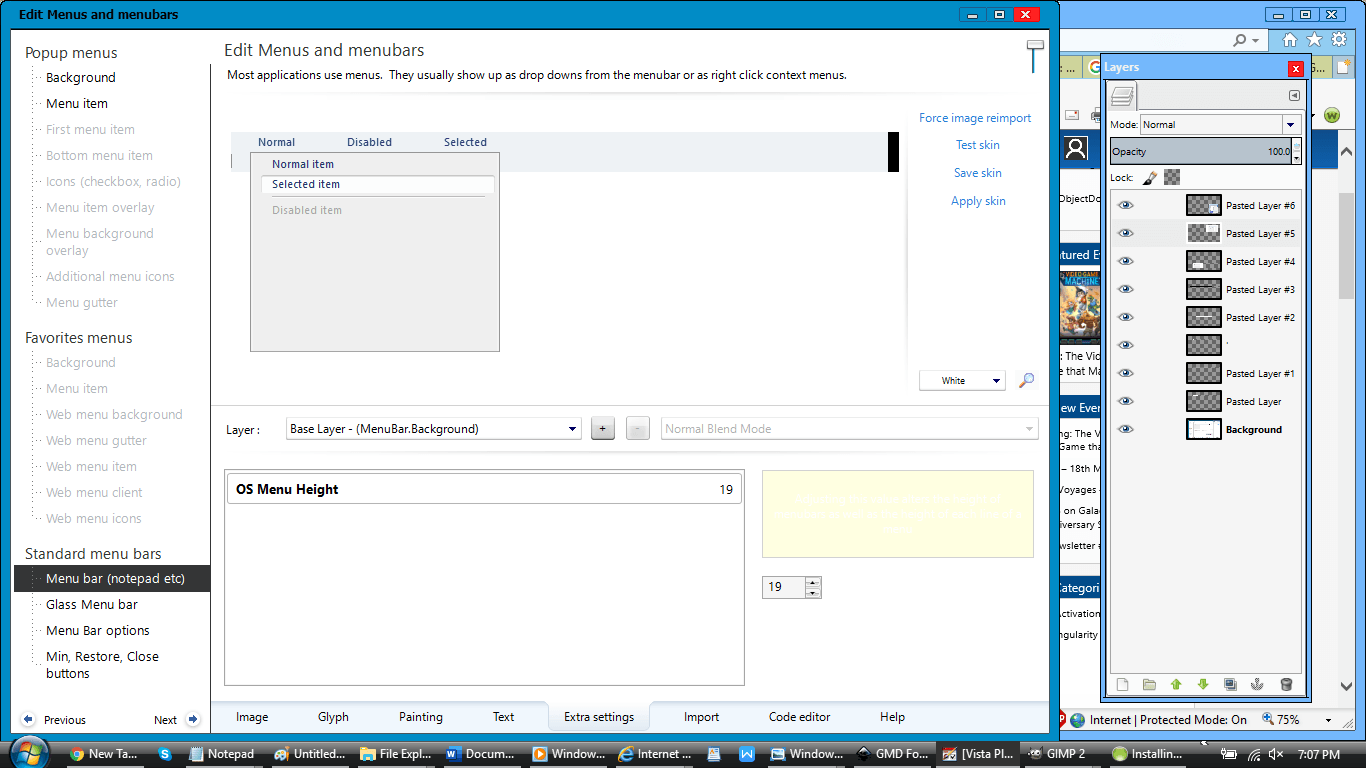This screenshot has height=768, width=1366.
Task: Select Popup menus Menu item entry
Action: tap(77, 103)
